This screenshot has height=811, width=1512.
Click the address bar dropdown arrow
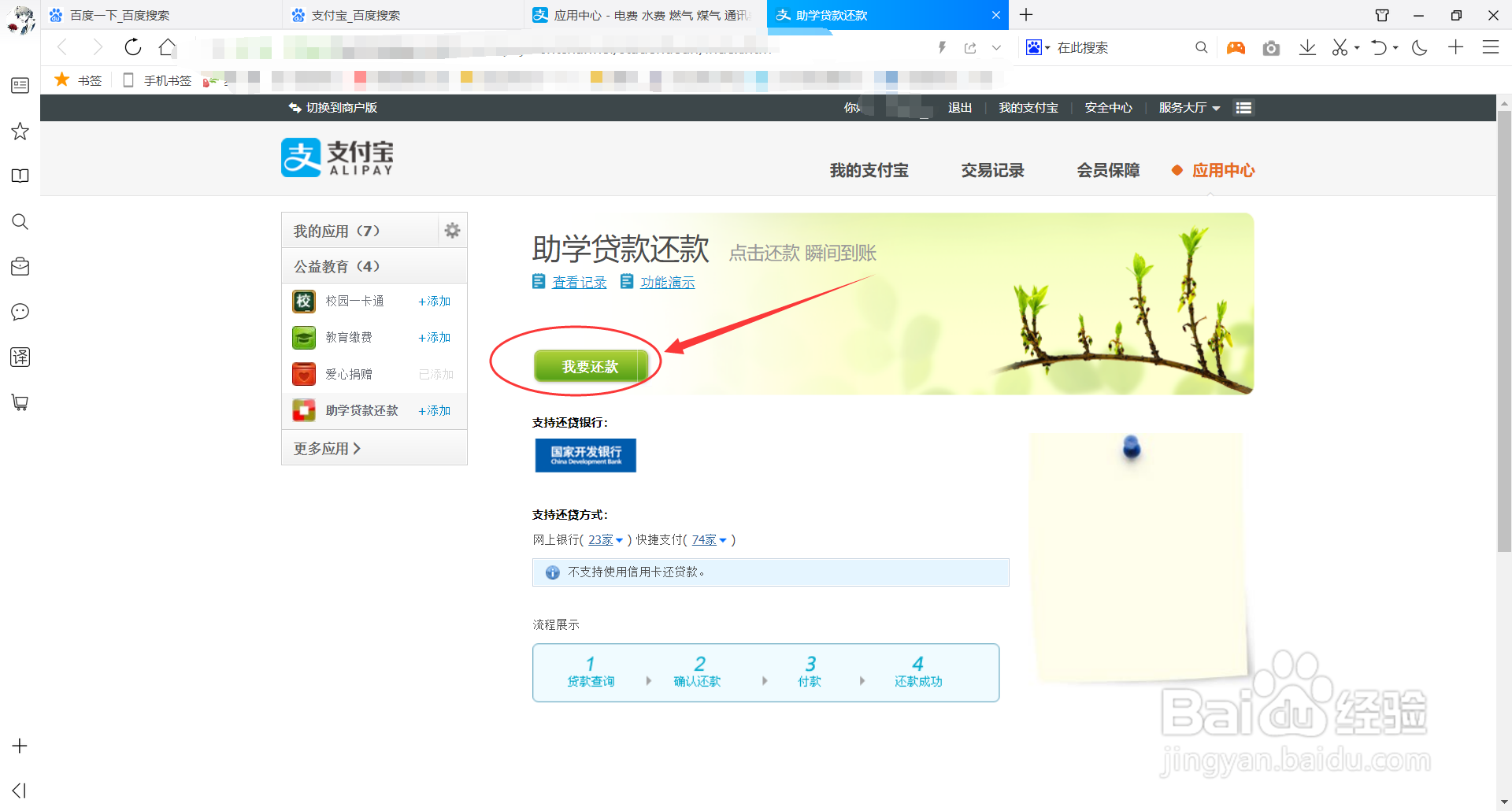click(996, 47)
